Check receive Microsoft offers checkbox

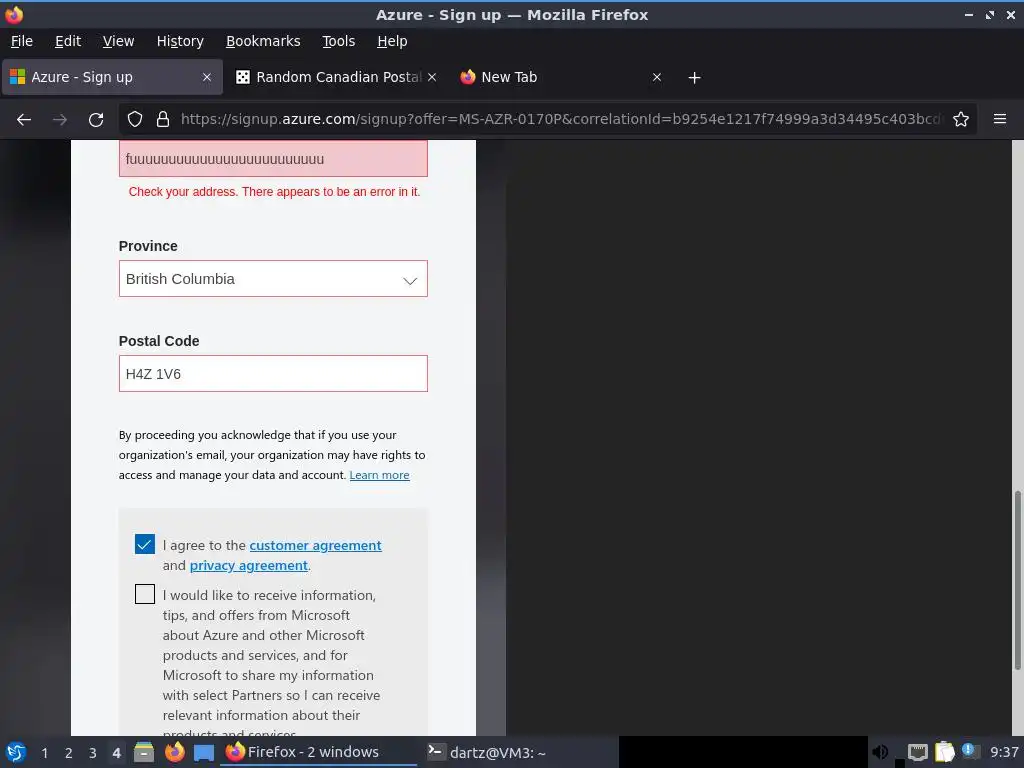coord(145,594)
